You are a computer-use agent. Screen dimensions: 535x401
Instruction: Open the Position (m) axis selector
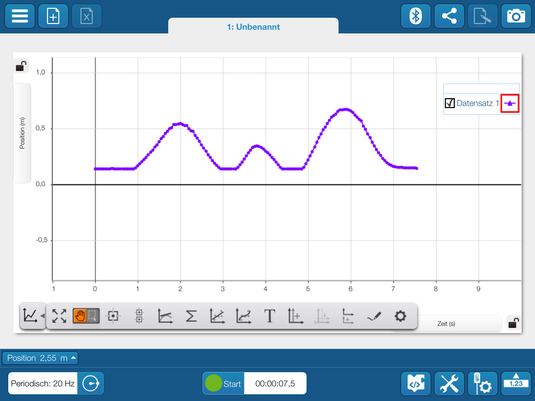coord(22,133)
